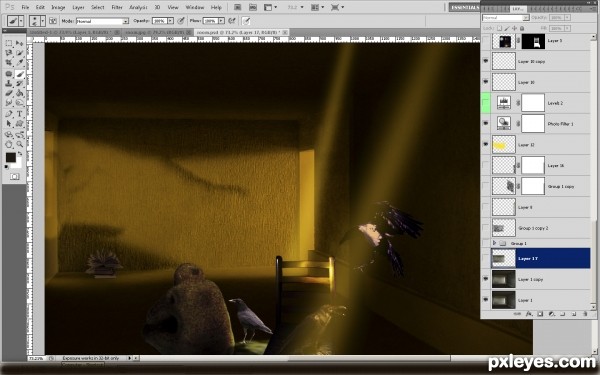The image size is (600, 375).
Task: Add a layer style (fx)
Action: click(x=529, y=314)
